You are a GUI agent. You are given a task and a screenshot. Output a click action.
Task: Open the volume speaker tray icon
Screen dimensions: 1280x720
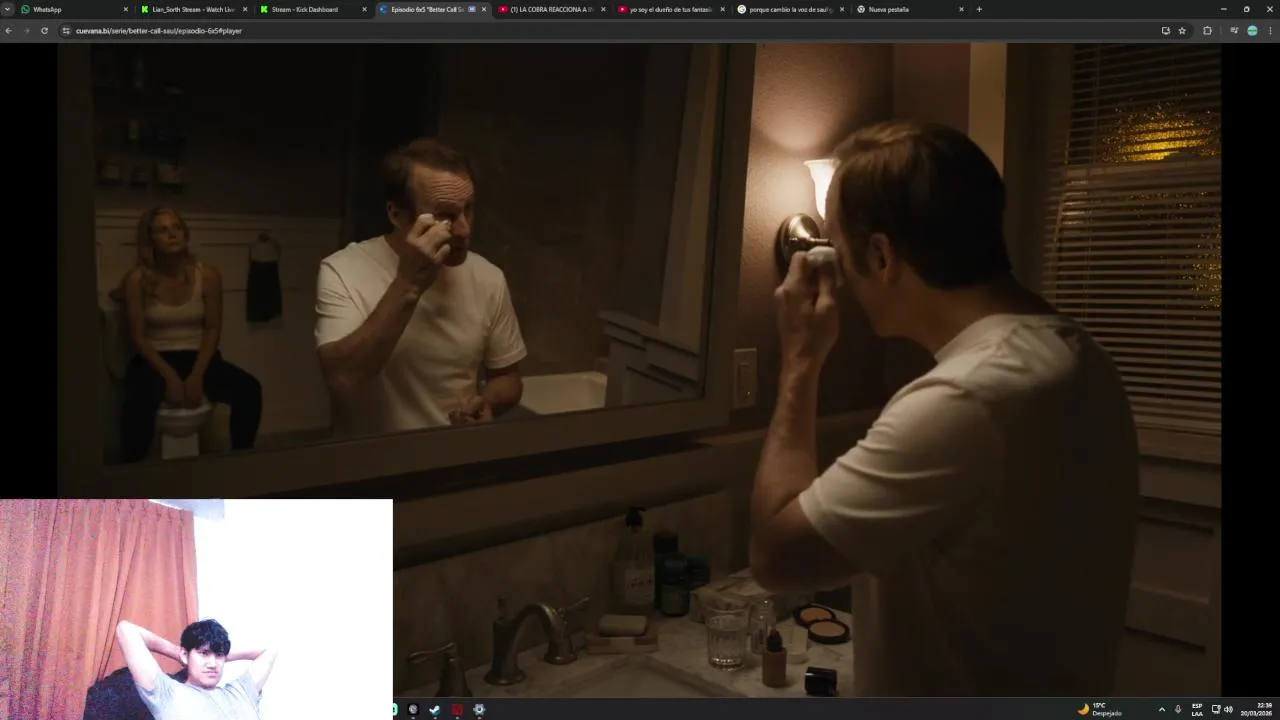coord(1228,709)
